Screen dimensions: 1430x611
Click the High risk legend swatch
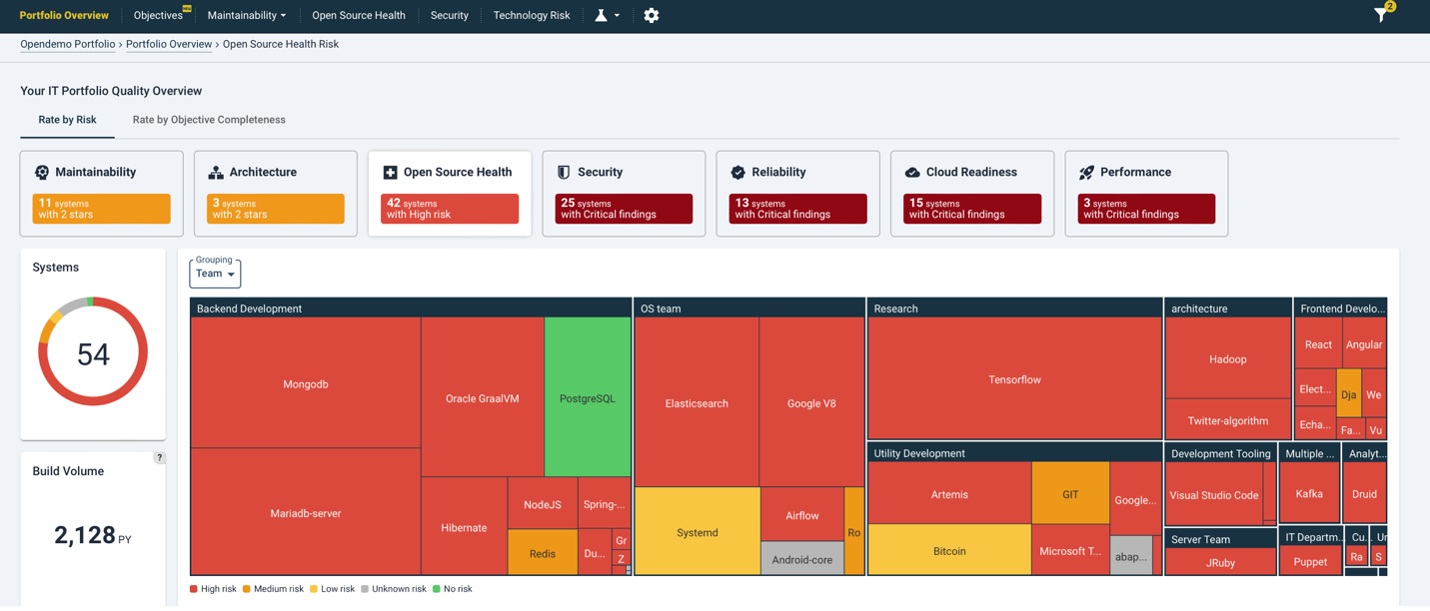coord(194,589)
